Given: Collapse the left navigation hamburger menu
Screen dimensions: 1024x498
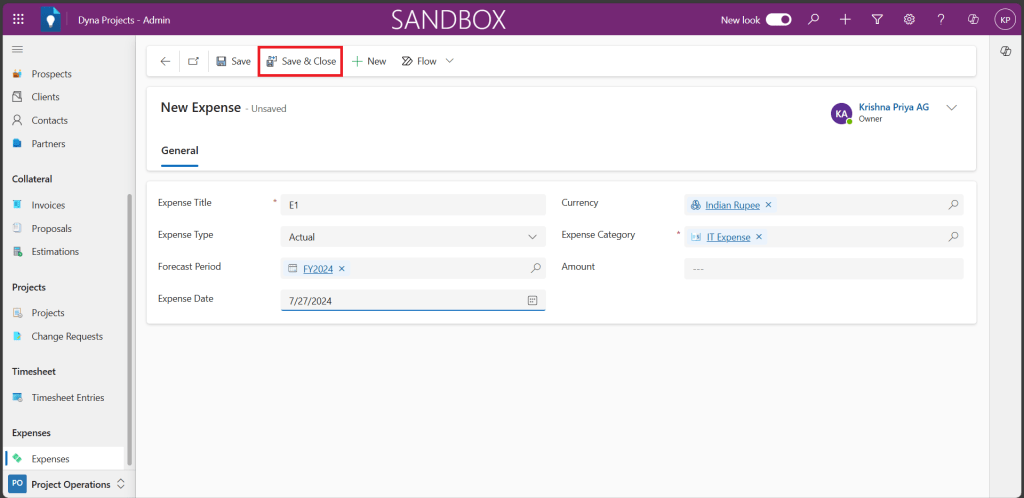Looking at the screenshot, I should tap(18, 49).
